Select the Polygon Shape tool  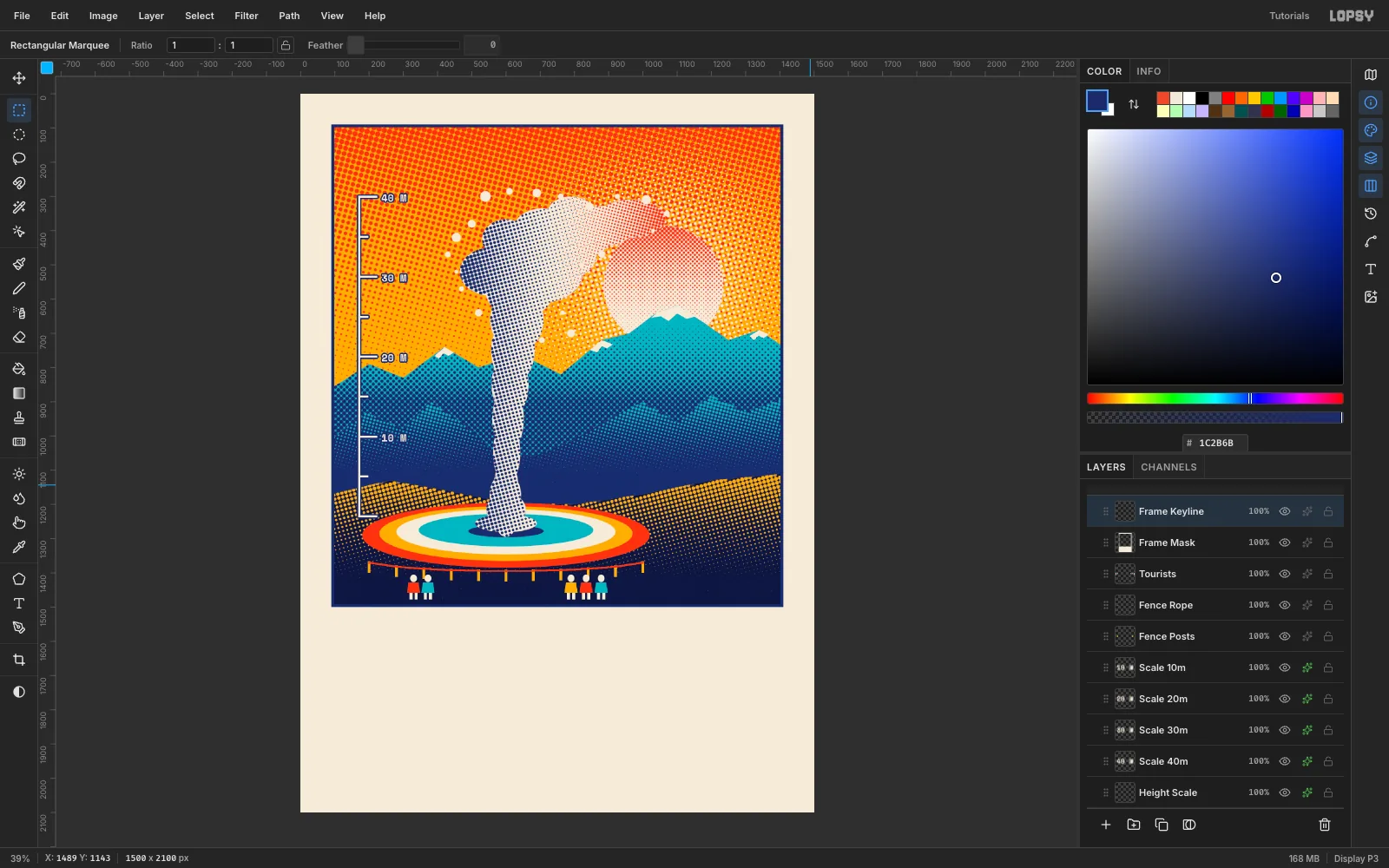19,579
